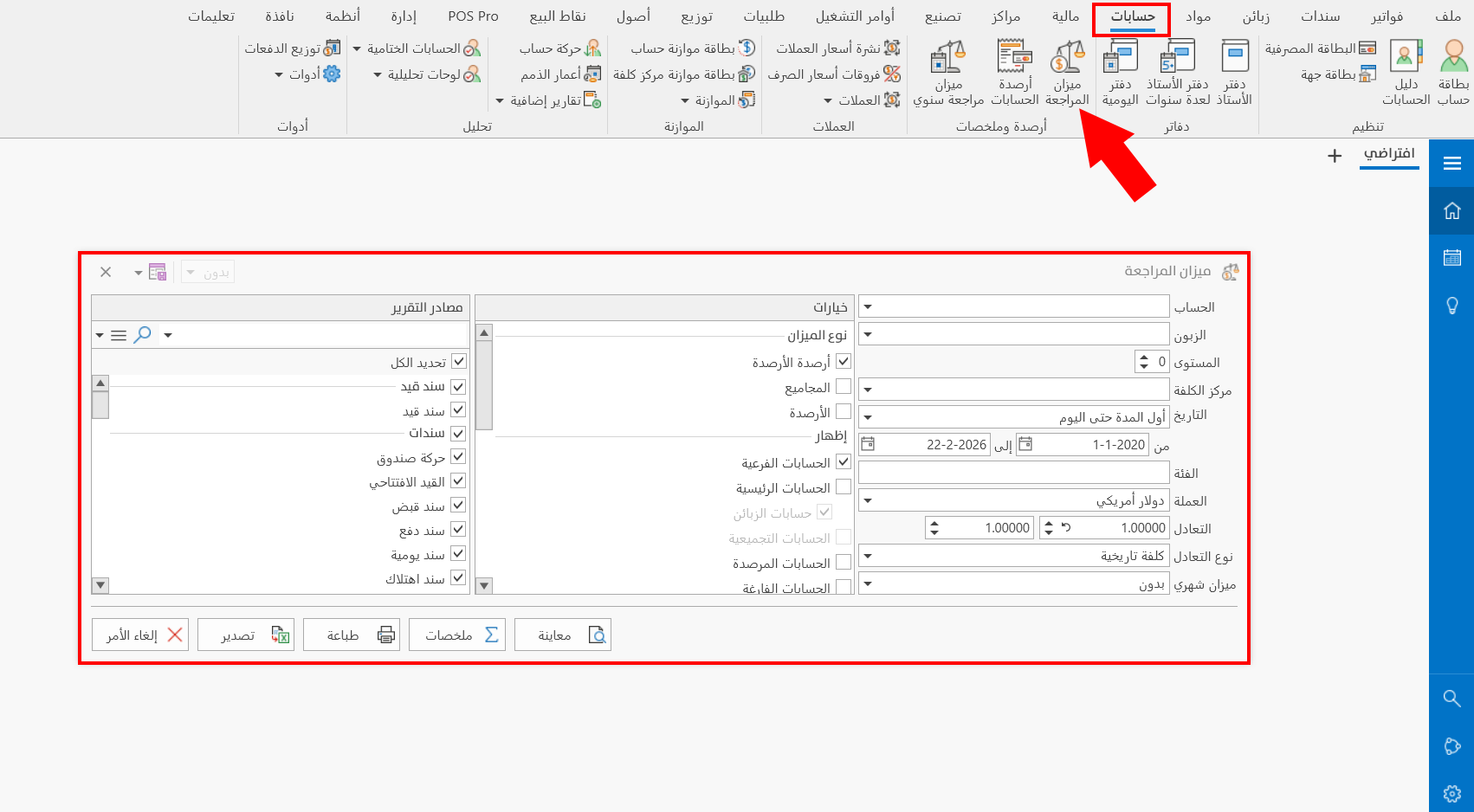
Task: Open أعمار الذمم report
Action: pyautogui.click(x=560, y=74)
